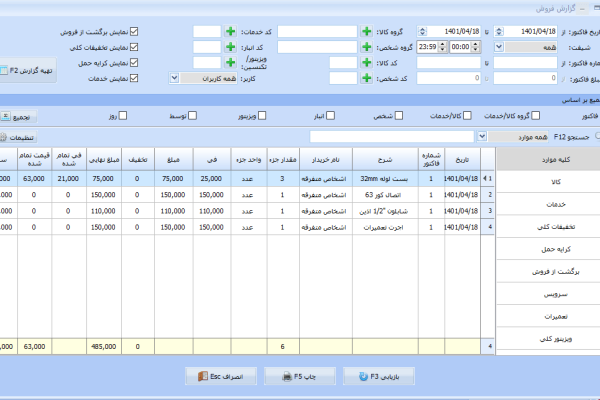Click invoice number from field
600x400 pixels.
click(x=525, y=63)
